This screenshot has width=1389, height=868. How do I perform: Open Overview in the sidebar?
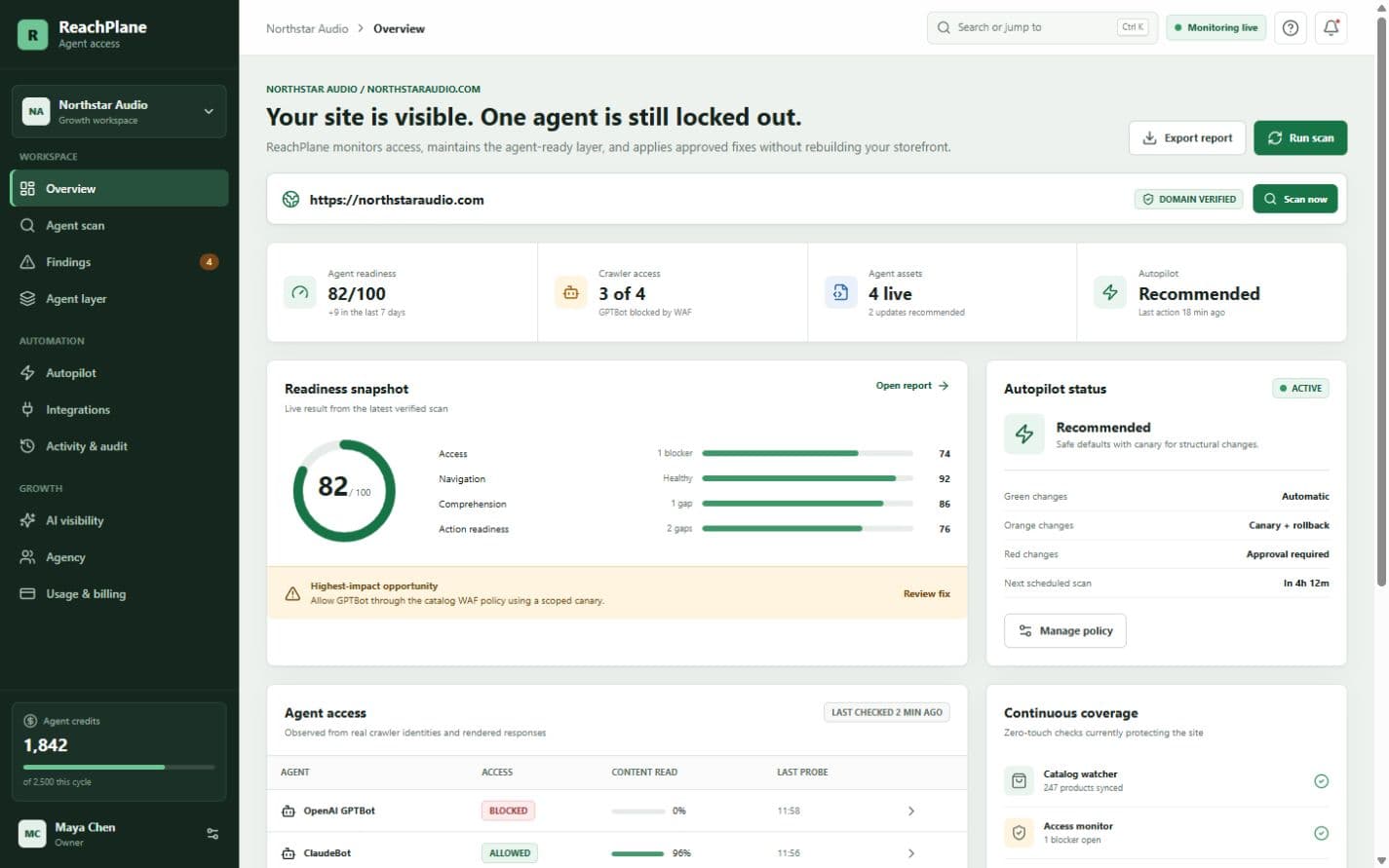119,189
